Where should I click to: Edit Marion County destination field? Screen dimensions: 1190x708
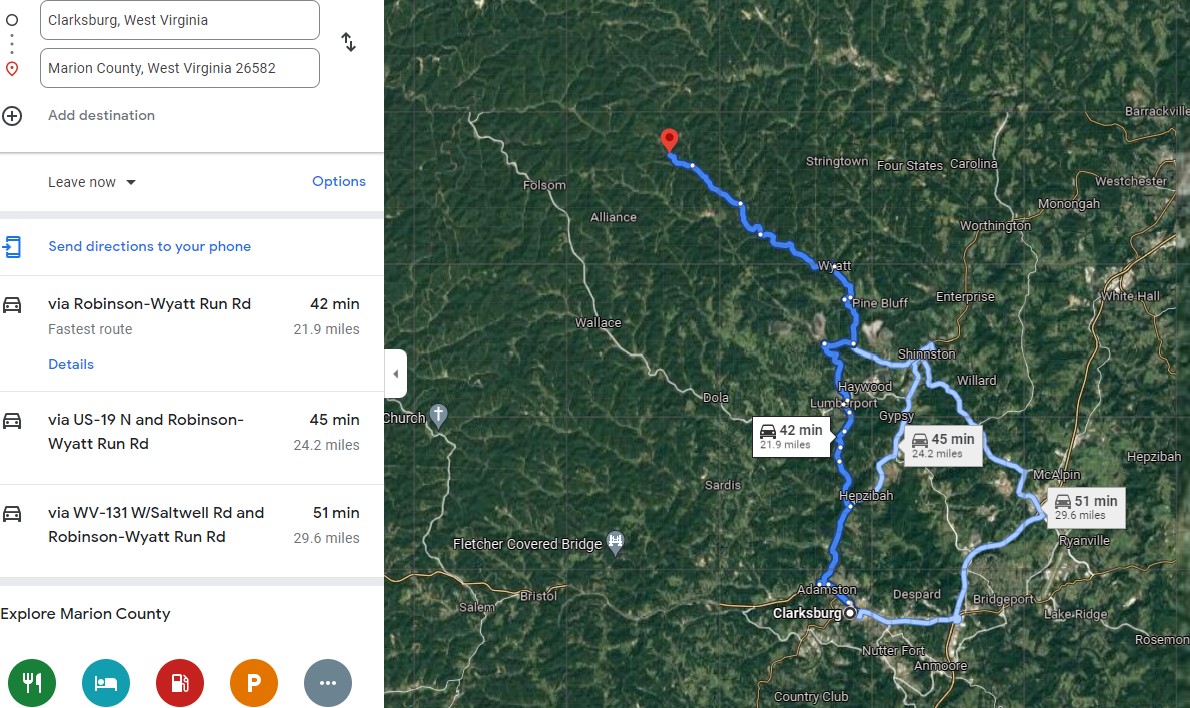tap(180, 68)
